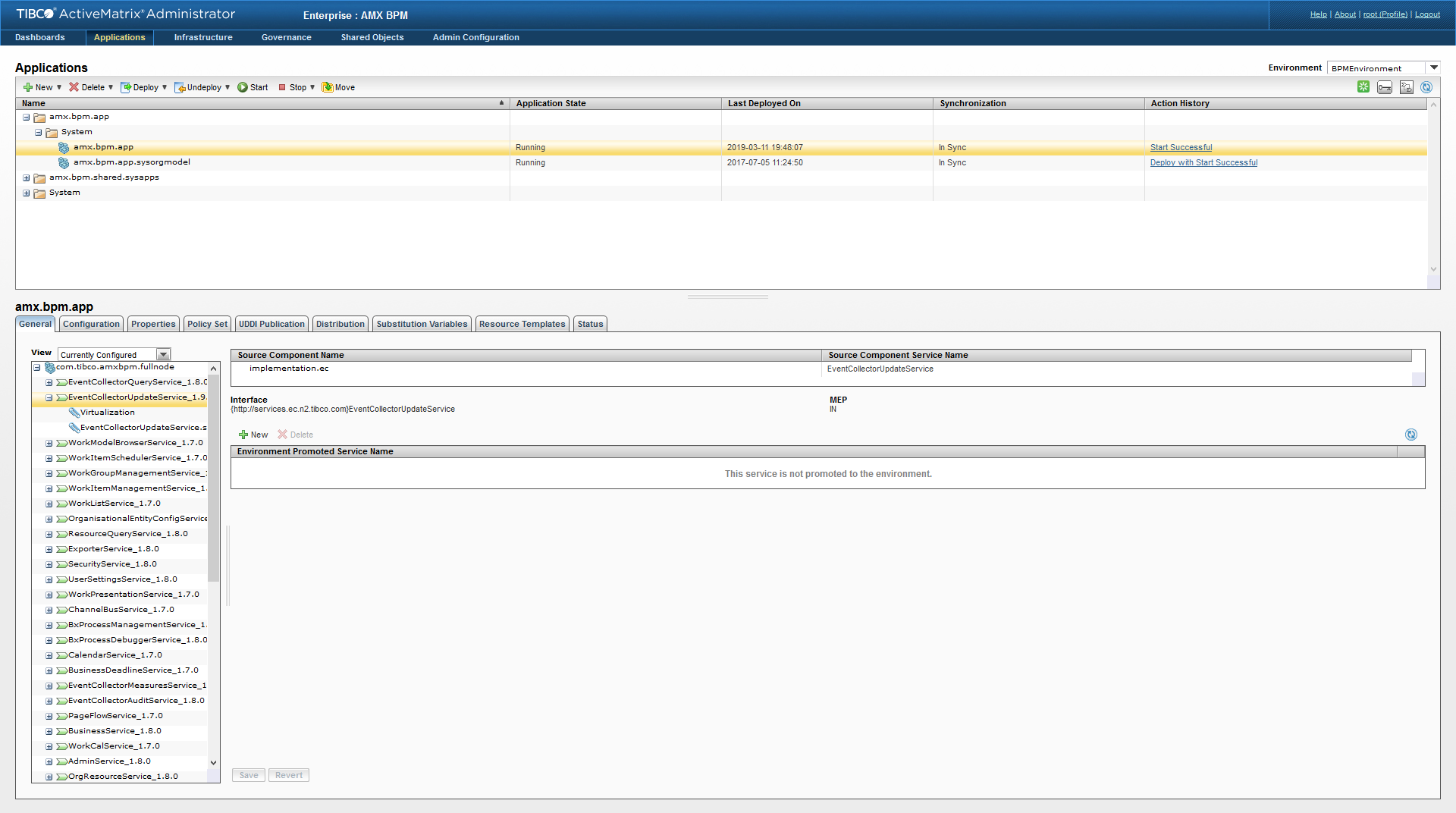The width and height of the screenshot is (1456, 813).
Task: Start the selected application
Action: click(x=253, y=87)
